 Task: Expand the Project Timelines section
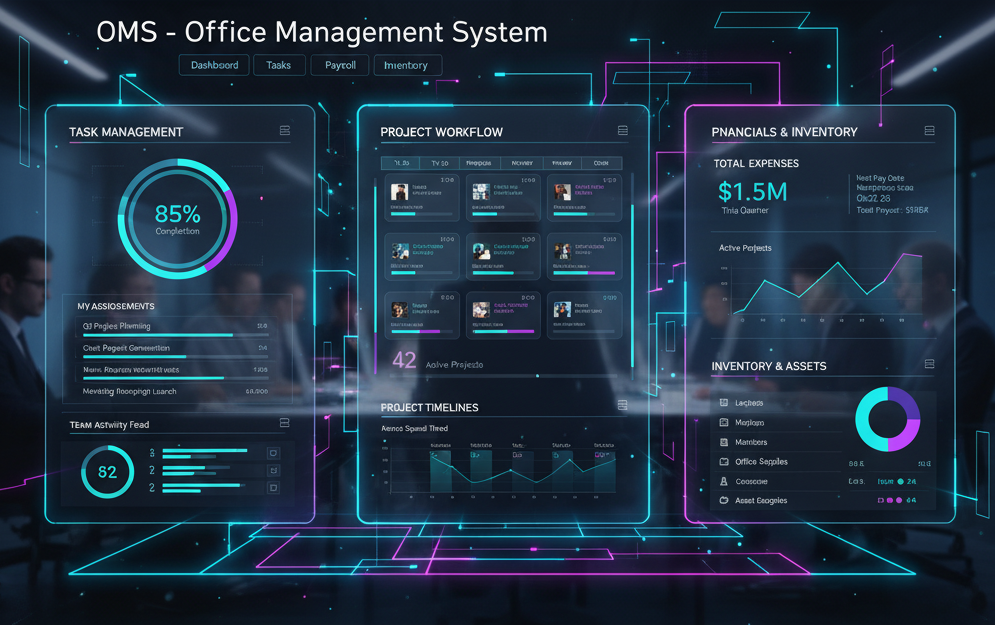point(623,405)
